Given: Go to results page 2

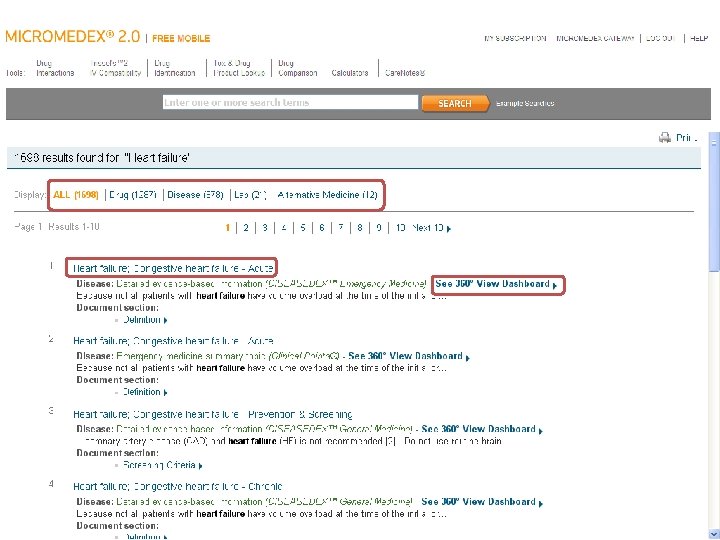Looking at the screenshot, I should pyautogui.click(x=246, y=228).
